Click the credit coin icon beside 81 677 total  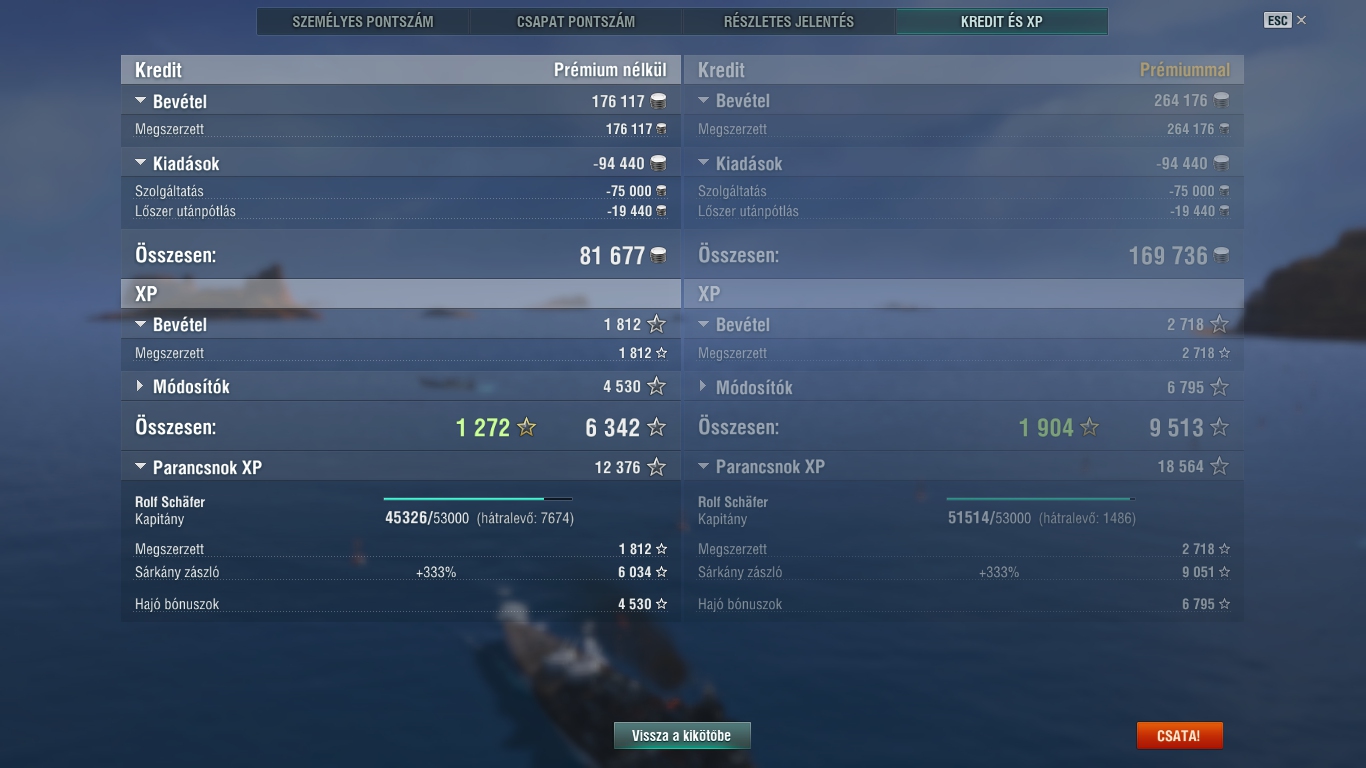coord(658,255)
